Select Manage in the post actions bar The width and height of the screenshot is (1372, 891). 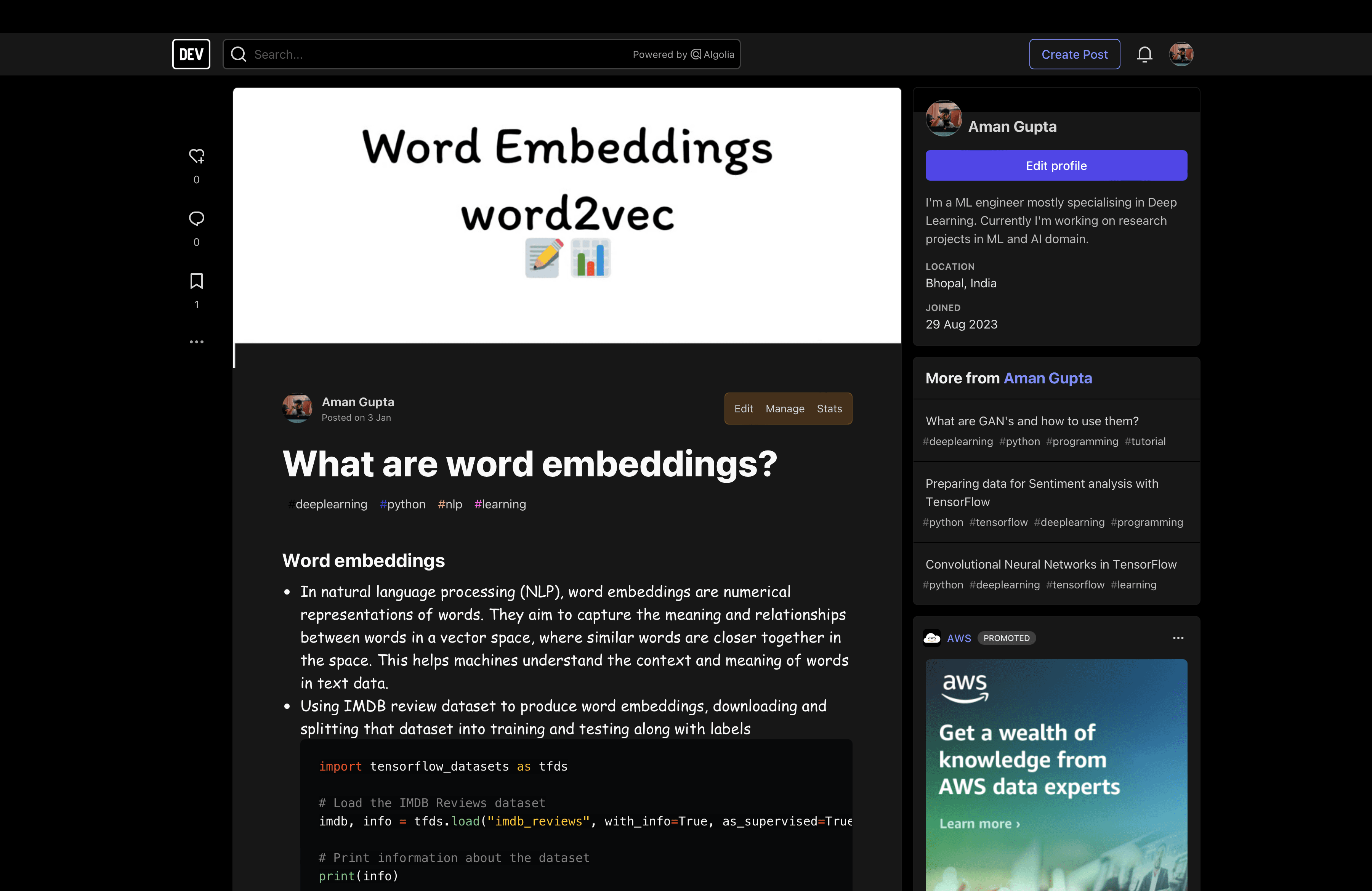click(785, 409)
